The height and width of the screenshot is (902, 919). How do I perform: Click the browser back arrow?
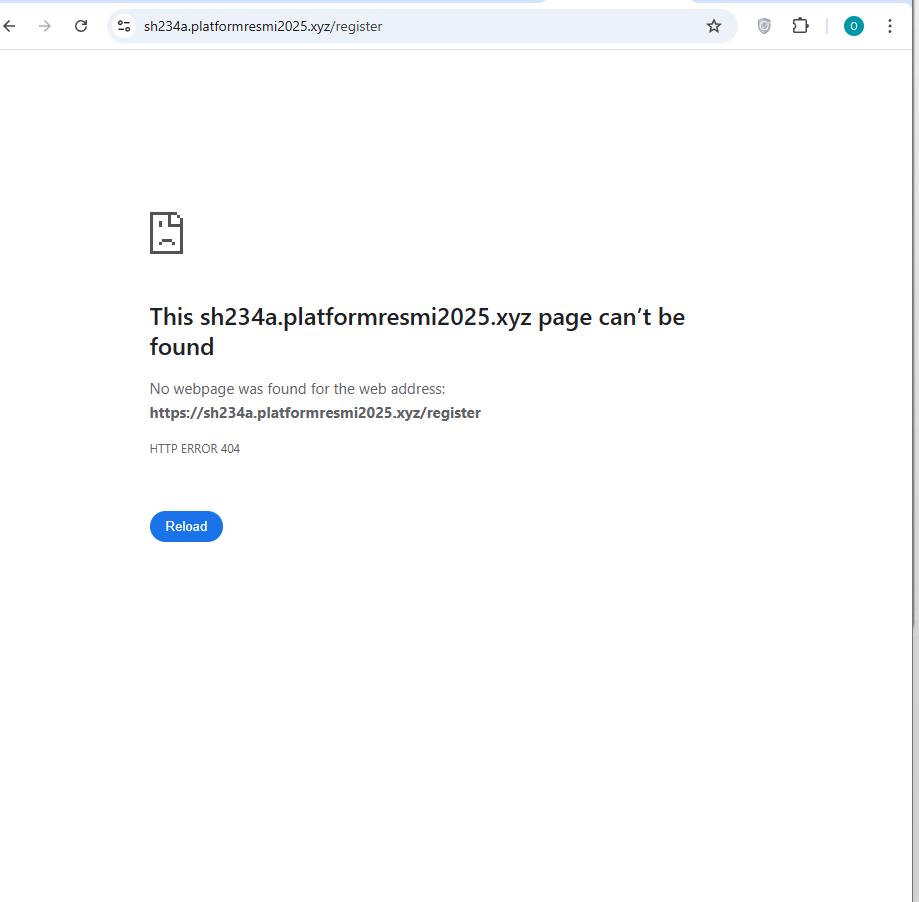click(10, 26)
